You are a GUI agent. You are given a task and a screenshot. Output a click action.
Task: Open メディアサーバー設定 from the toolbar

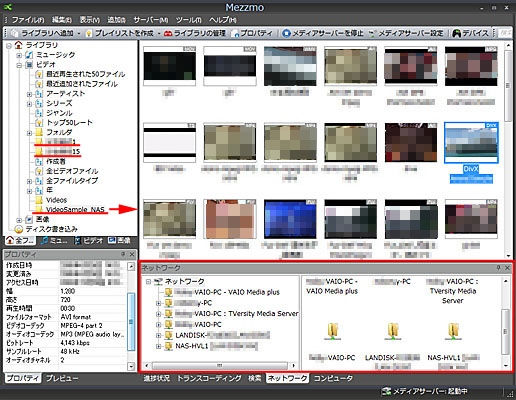click(x=406, y=33)
